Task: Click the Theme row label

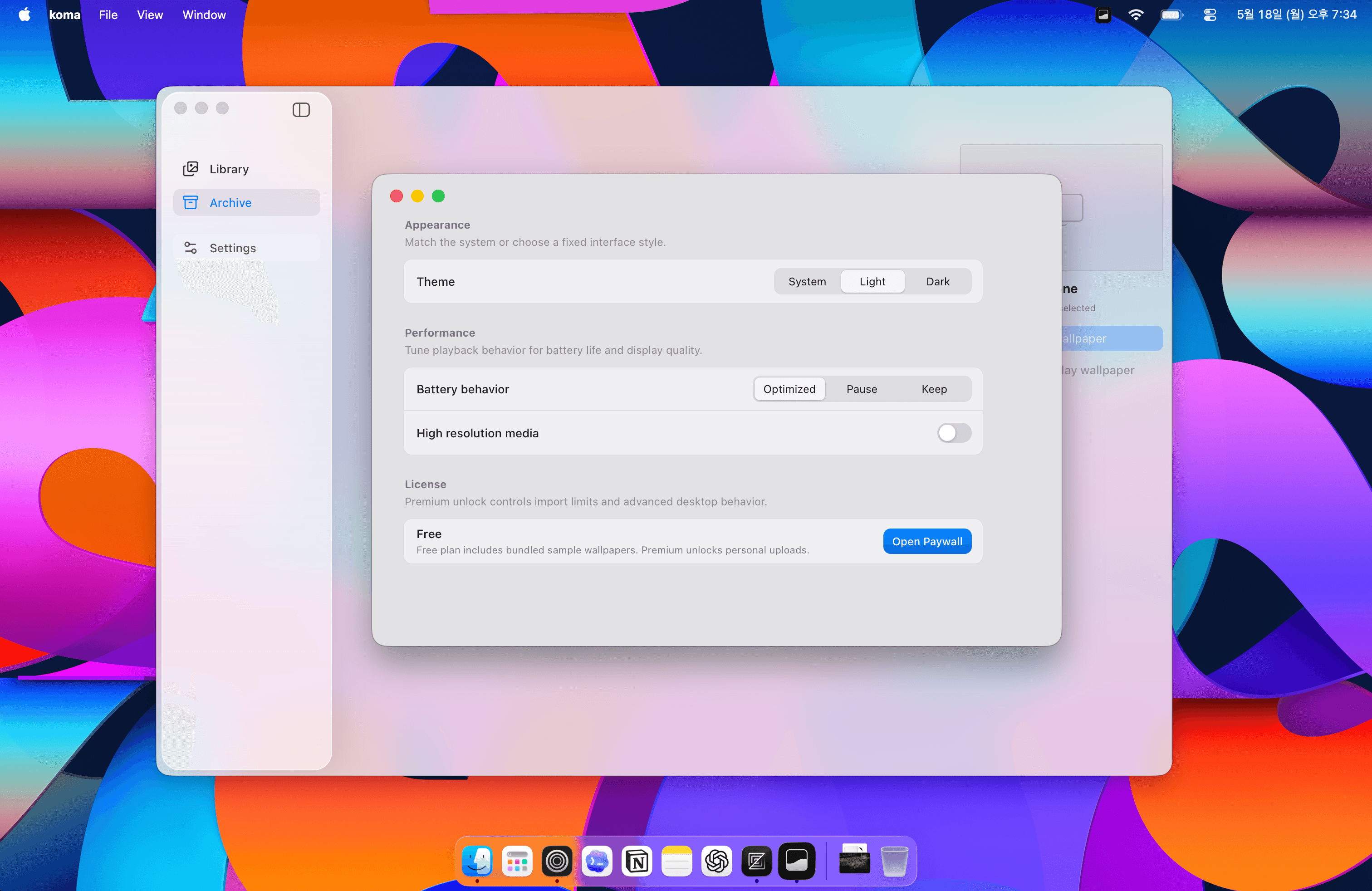Action: pyautogui.click(x=436, y=281)
